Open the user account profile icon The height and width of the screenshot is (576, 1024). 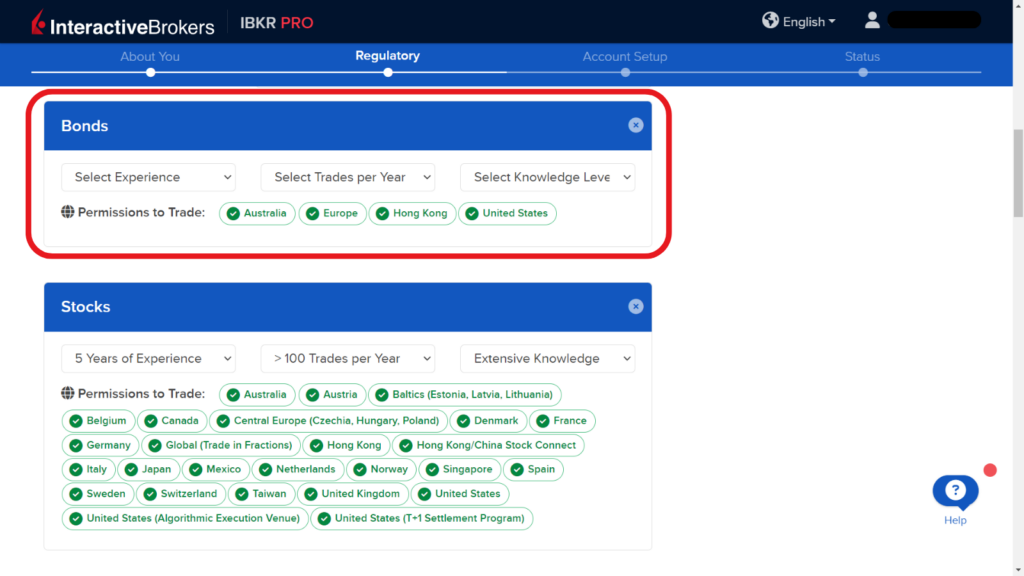(x=872, y=20)
